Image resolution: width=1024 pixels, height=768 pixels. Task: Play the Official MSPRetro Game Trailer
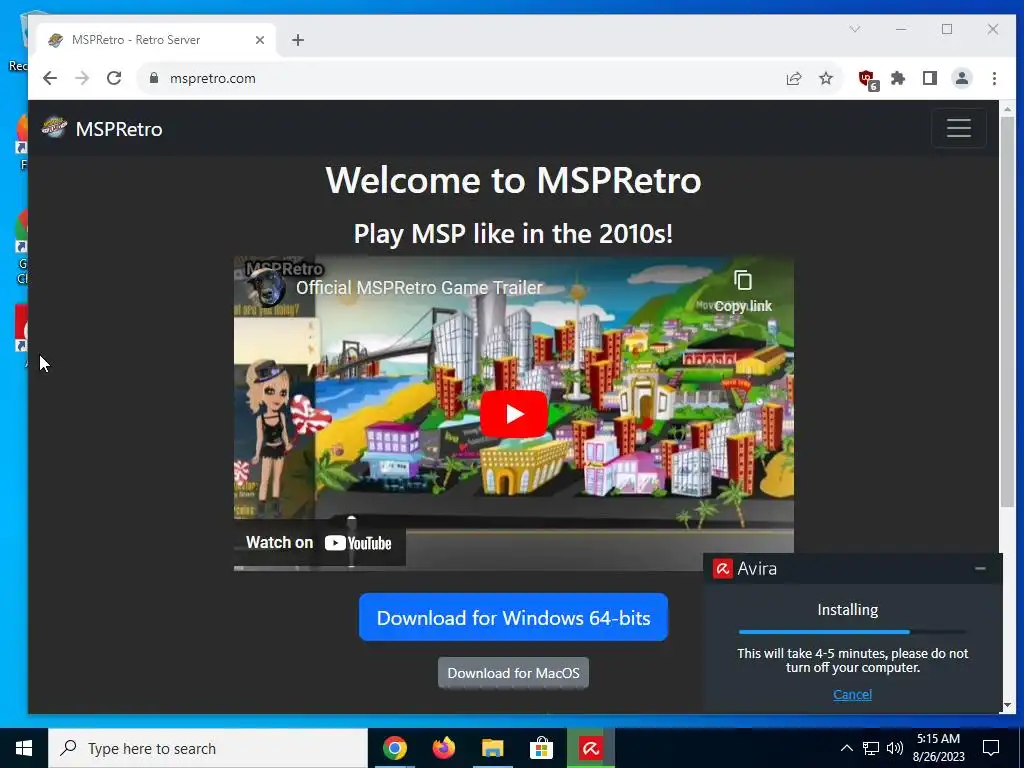[513, 414]
